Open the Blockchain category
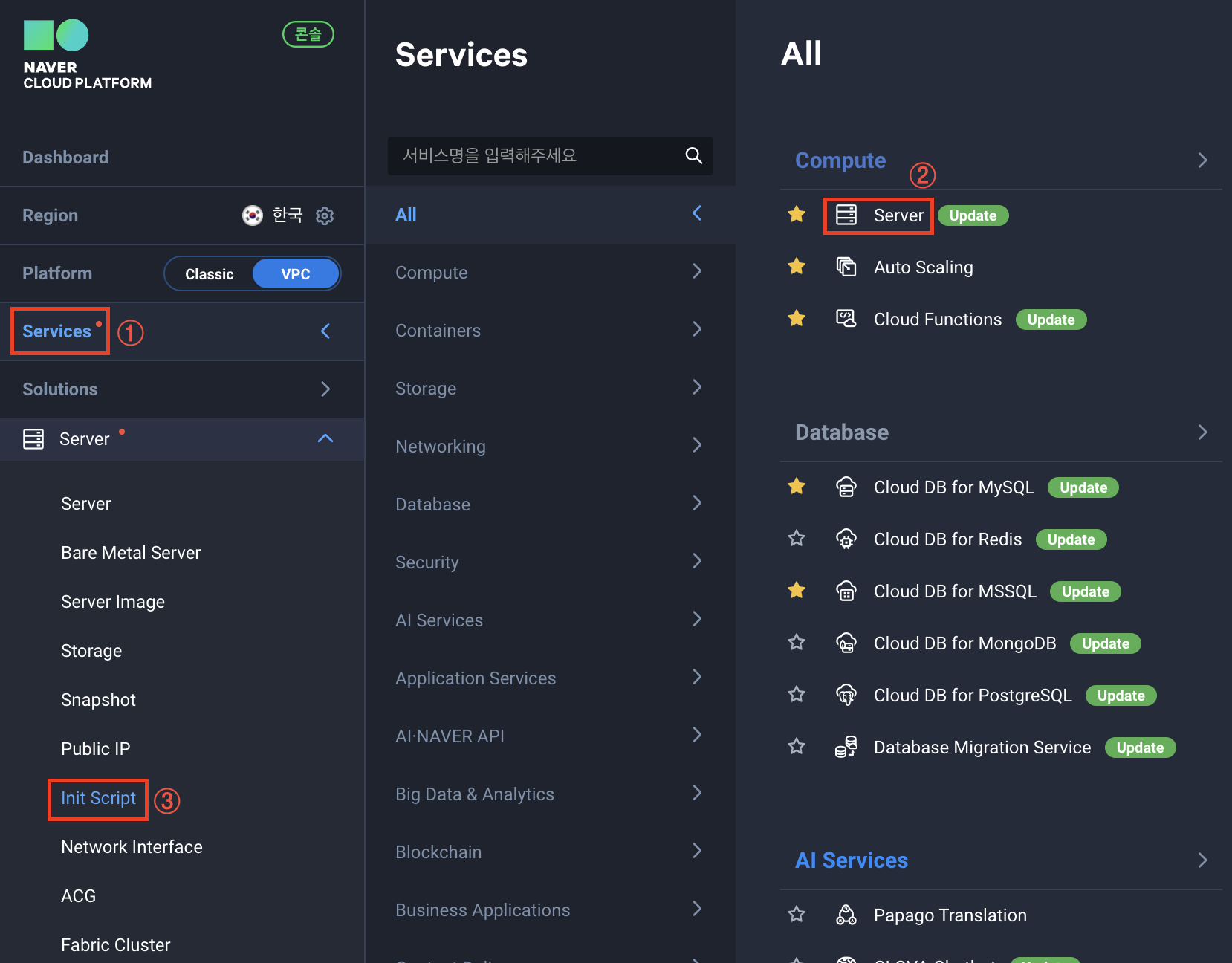 click(x=551, y=852)
